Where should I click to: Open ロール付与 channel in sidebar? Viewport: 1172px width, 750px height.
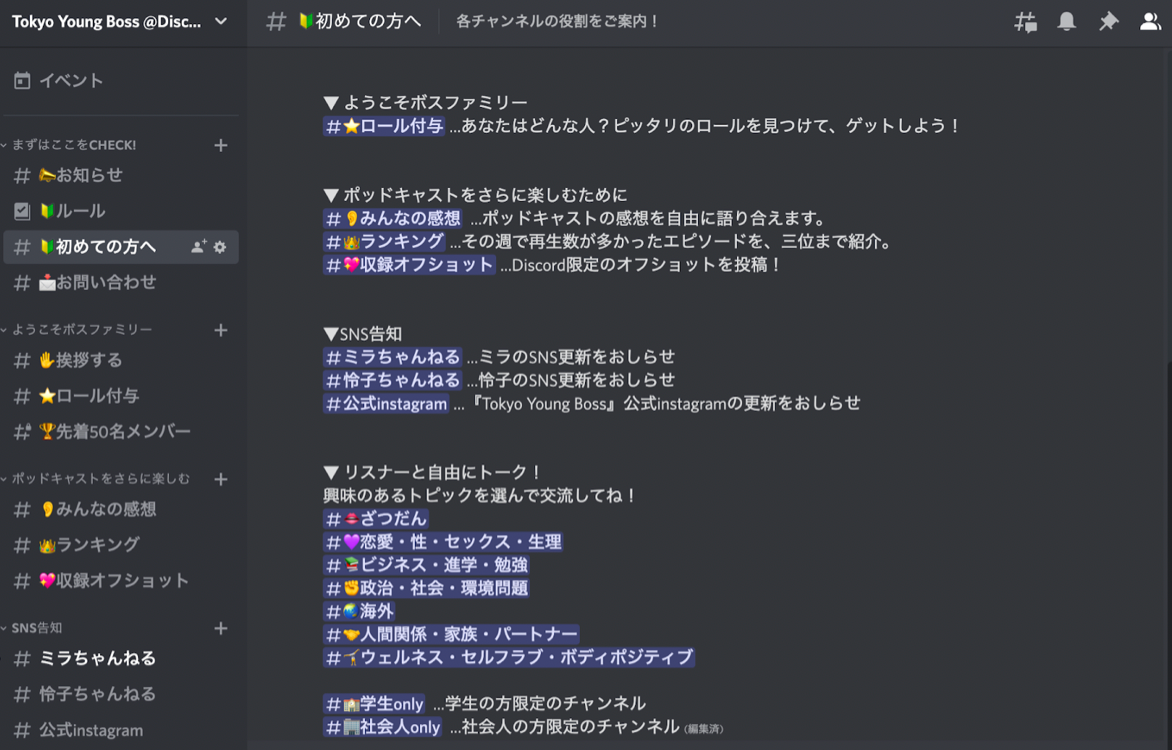[121, 396]
